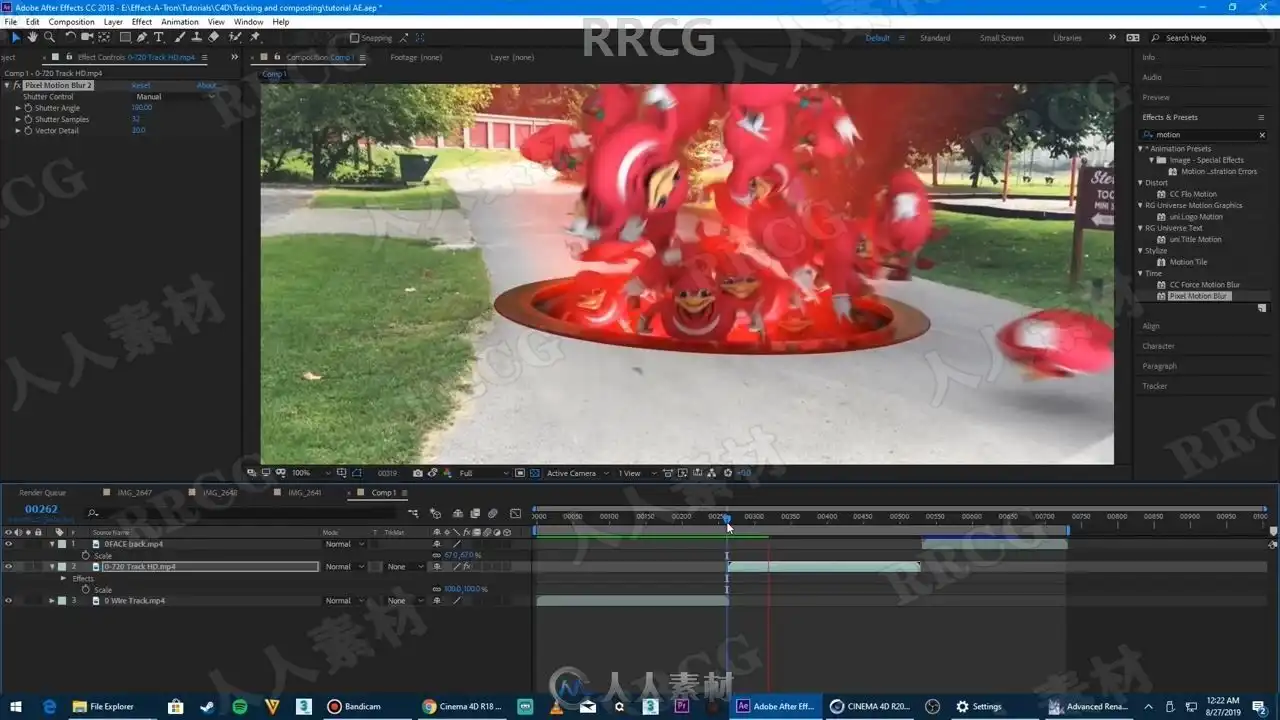Image resolution: width=1280 pixels, height=720 pixels.
Task: Expand the Shutter Angle property
Action: (x=17, y=108)
